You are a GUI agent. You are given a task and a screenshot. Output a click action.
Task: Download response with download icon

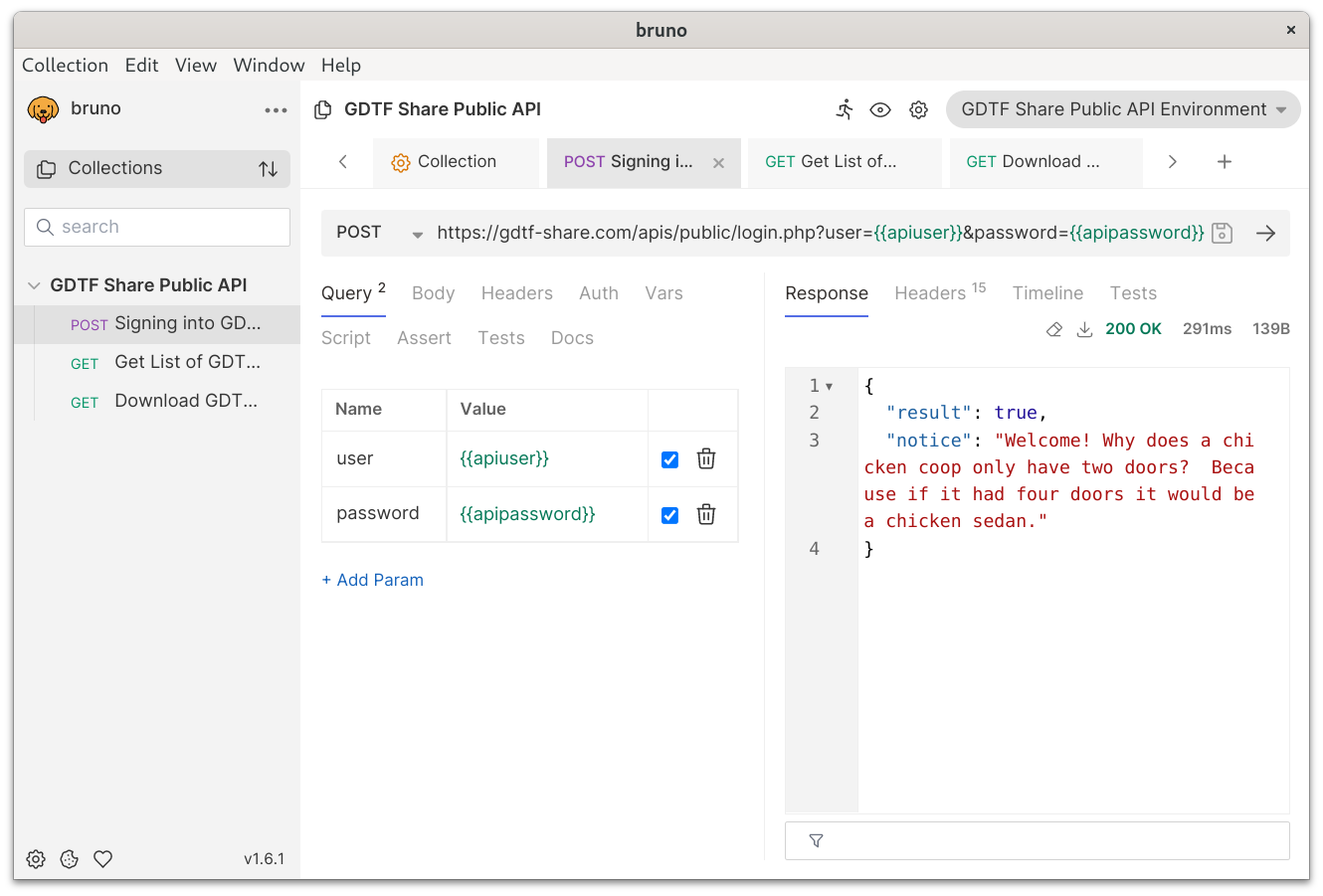click(1084, 329)
